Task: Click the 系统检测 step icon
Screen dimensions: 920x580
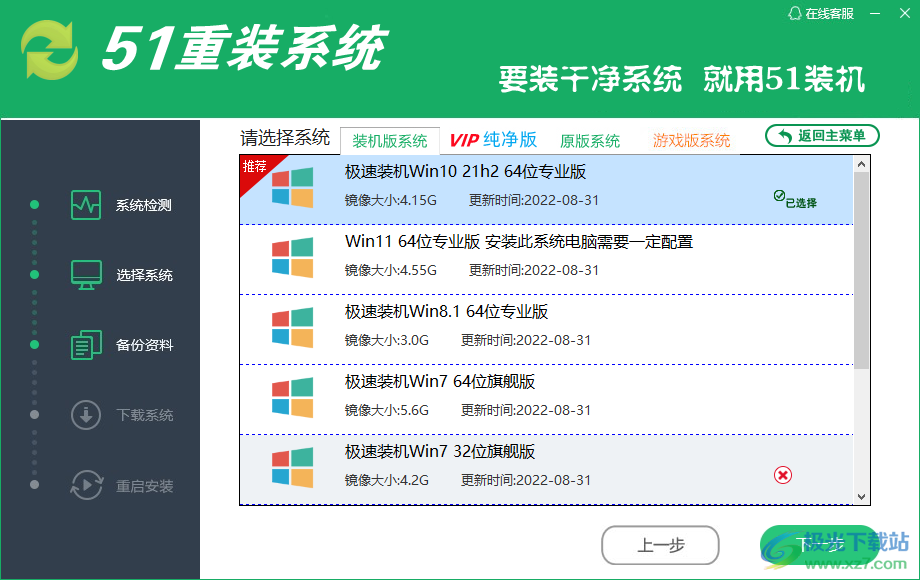Action: point(86,205)
